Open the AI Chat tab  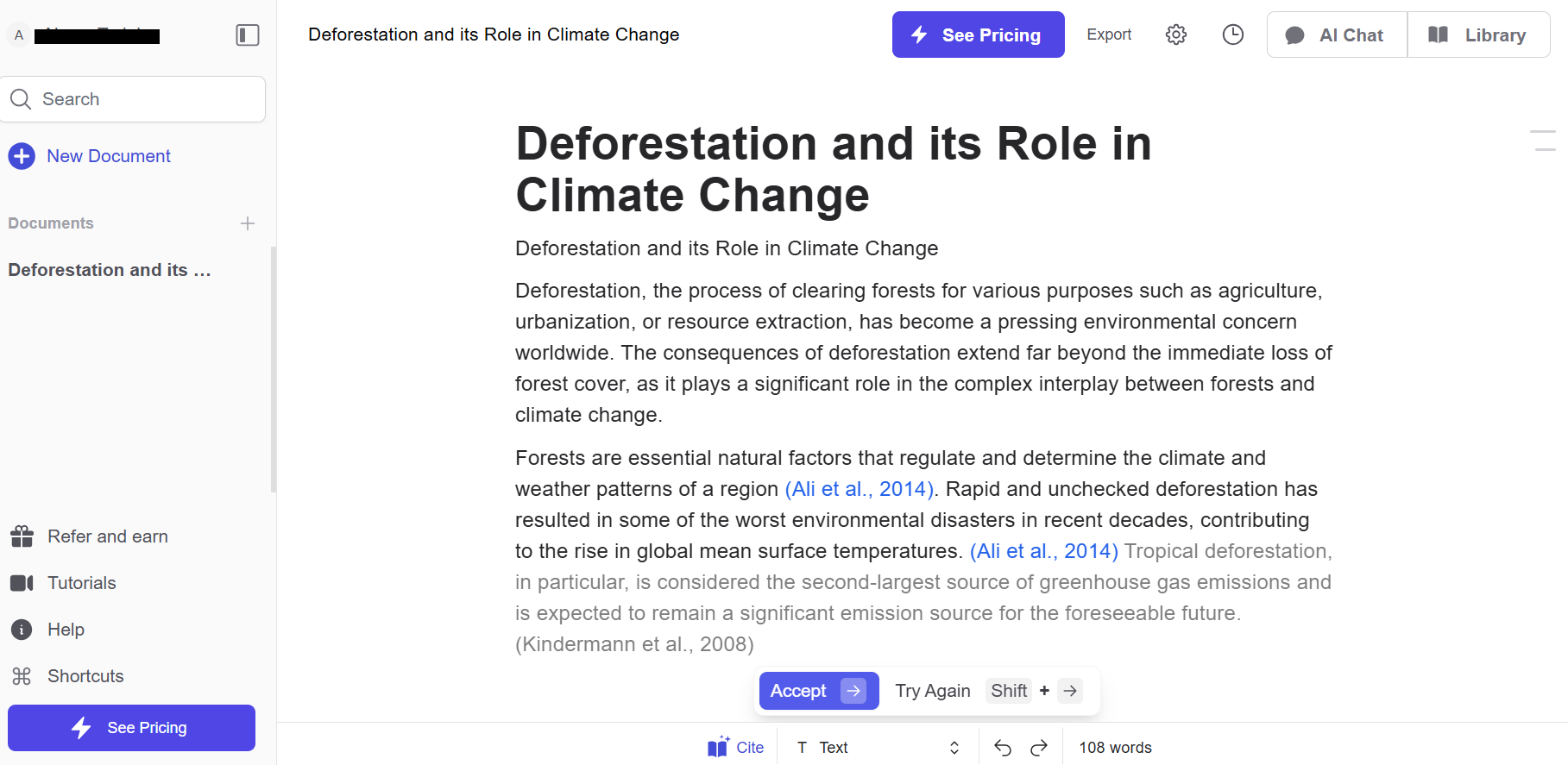[x=1337, y=35]
